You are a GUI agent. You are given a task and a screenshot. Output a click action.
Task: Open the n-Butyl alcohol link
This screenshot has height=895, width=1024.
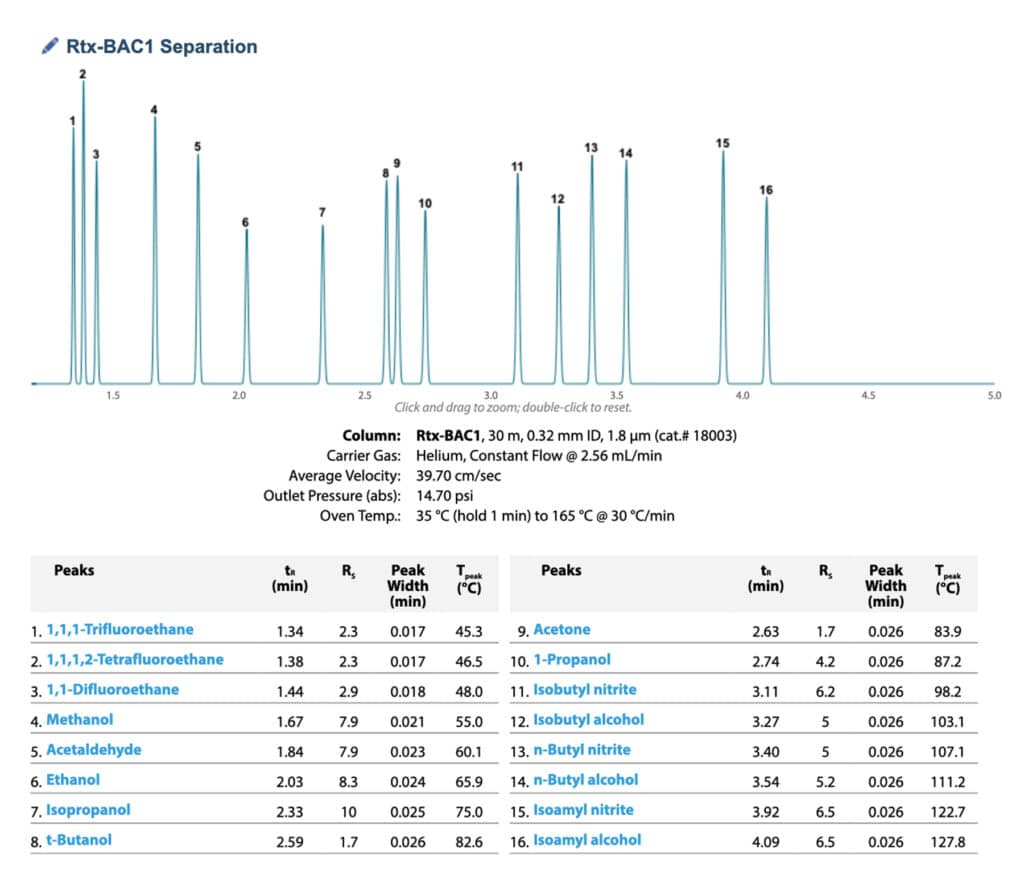pos(586,780)
